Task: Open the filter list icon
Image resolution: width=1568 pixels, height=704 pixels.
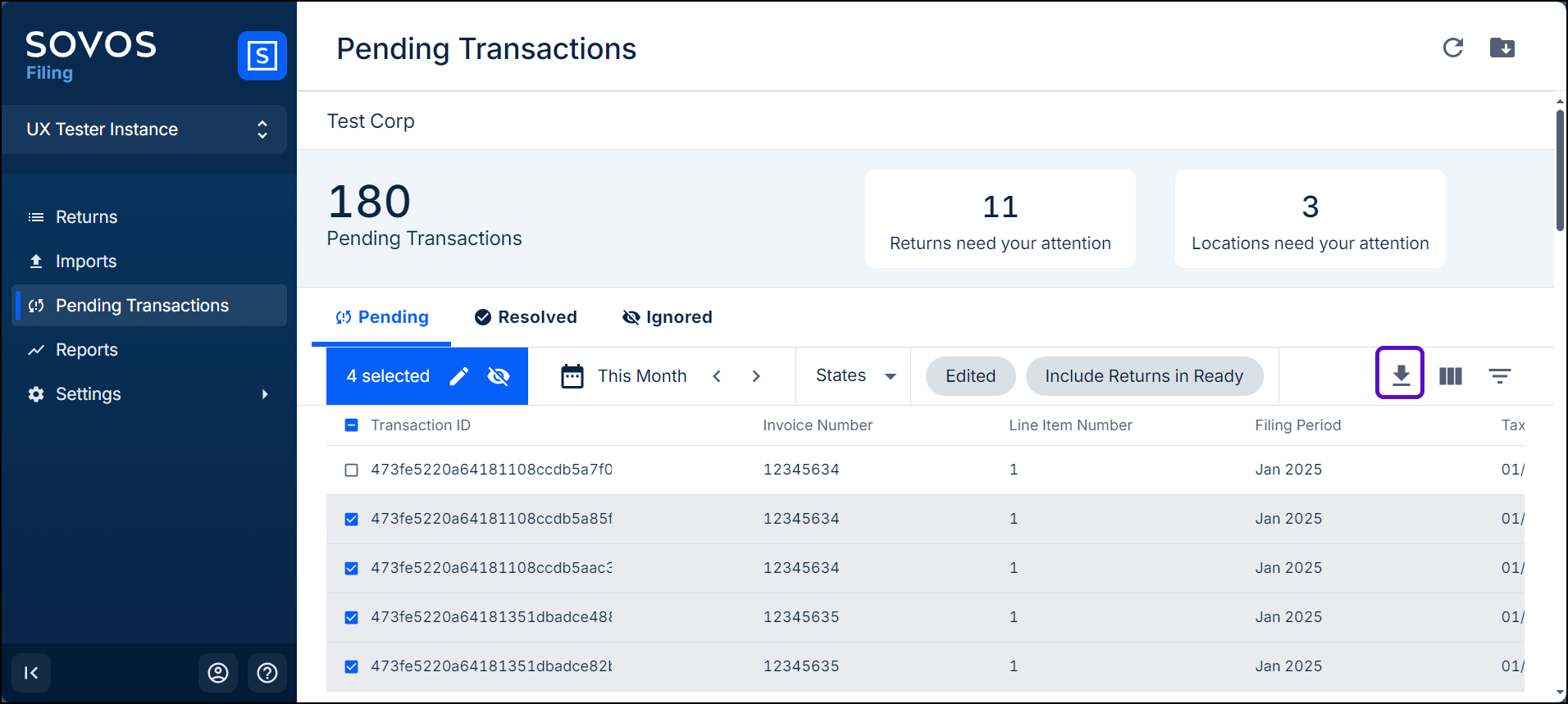Action: click(x=1500, y=375)
